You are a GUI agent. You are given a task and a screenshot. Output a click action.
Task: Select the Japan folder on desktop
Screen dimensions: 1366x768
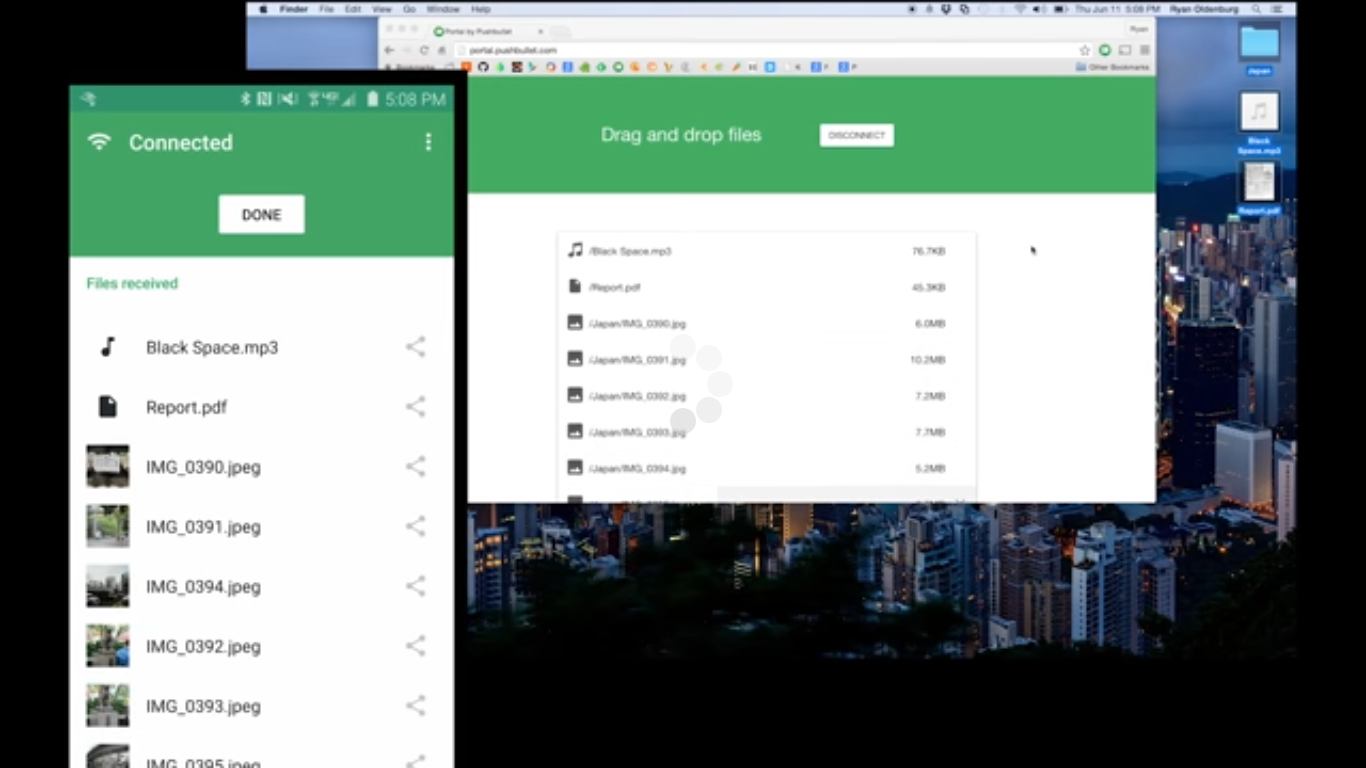pos(1259,44)
